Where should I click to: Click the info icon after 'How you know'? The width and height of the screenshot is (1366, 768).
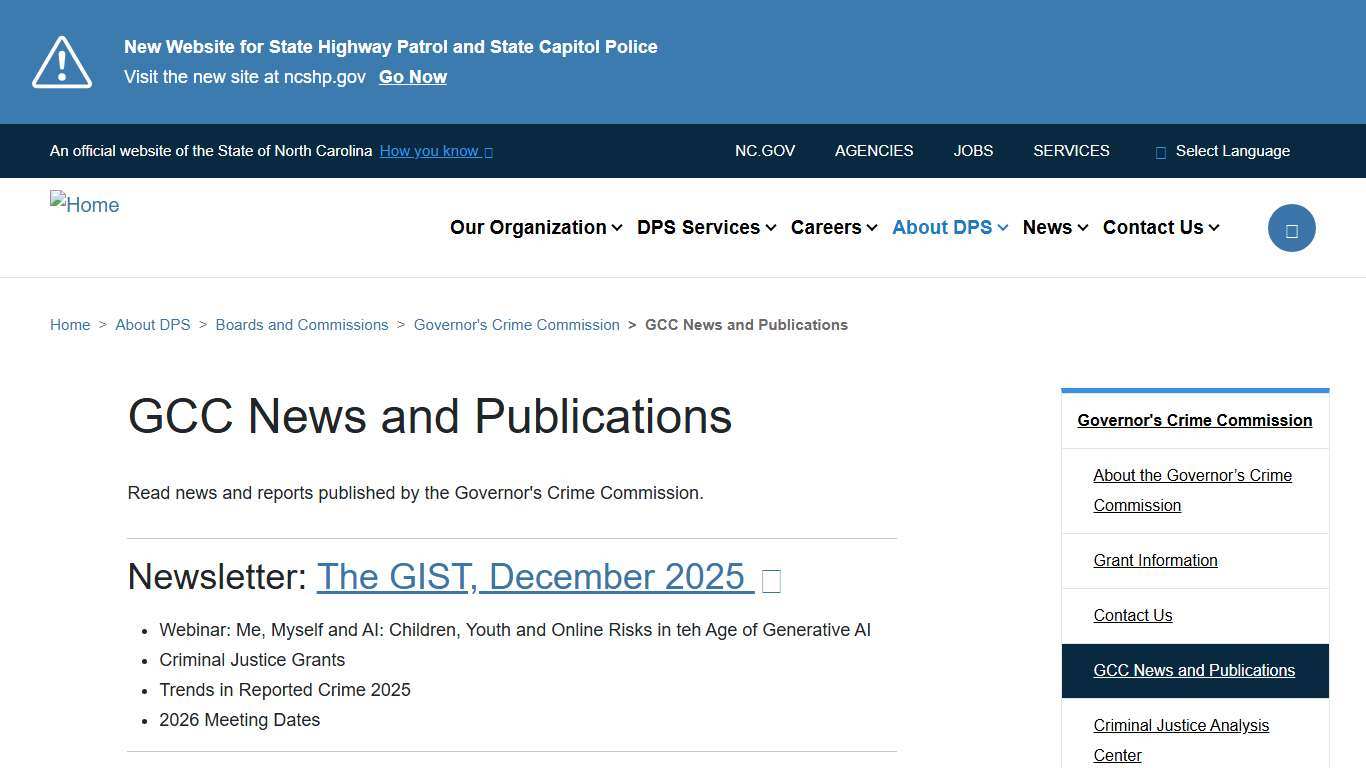coord(487,151)
